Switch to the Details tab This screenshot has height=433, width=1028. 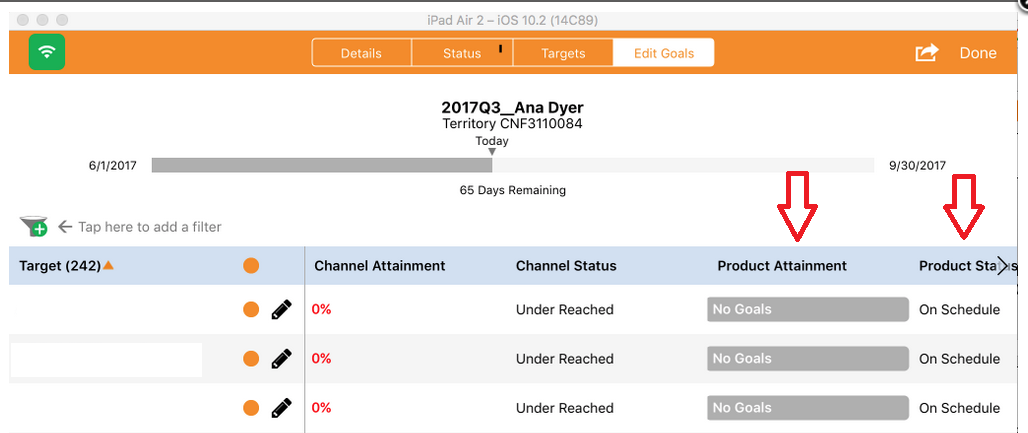pos(361,53)
